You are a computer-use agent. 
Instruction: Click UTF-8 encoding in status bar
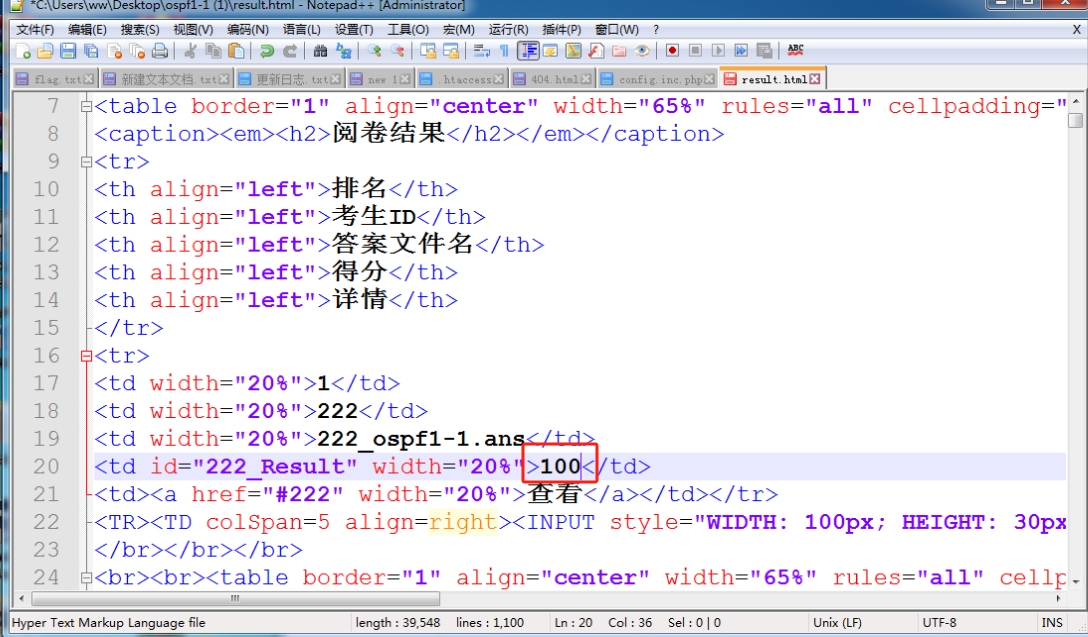tap(939, 622)
